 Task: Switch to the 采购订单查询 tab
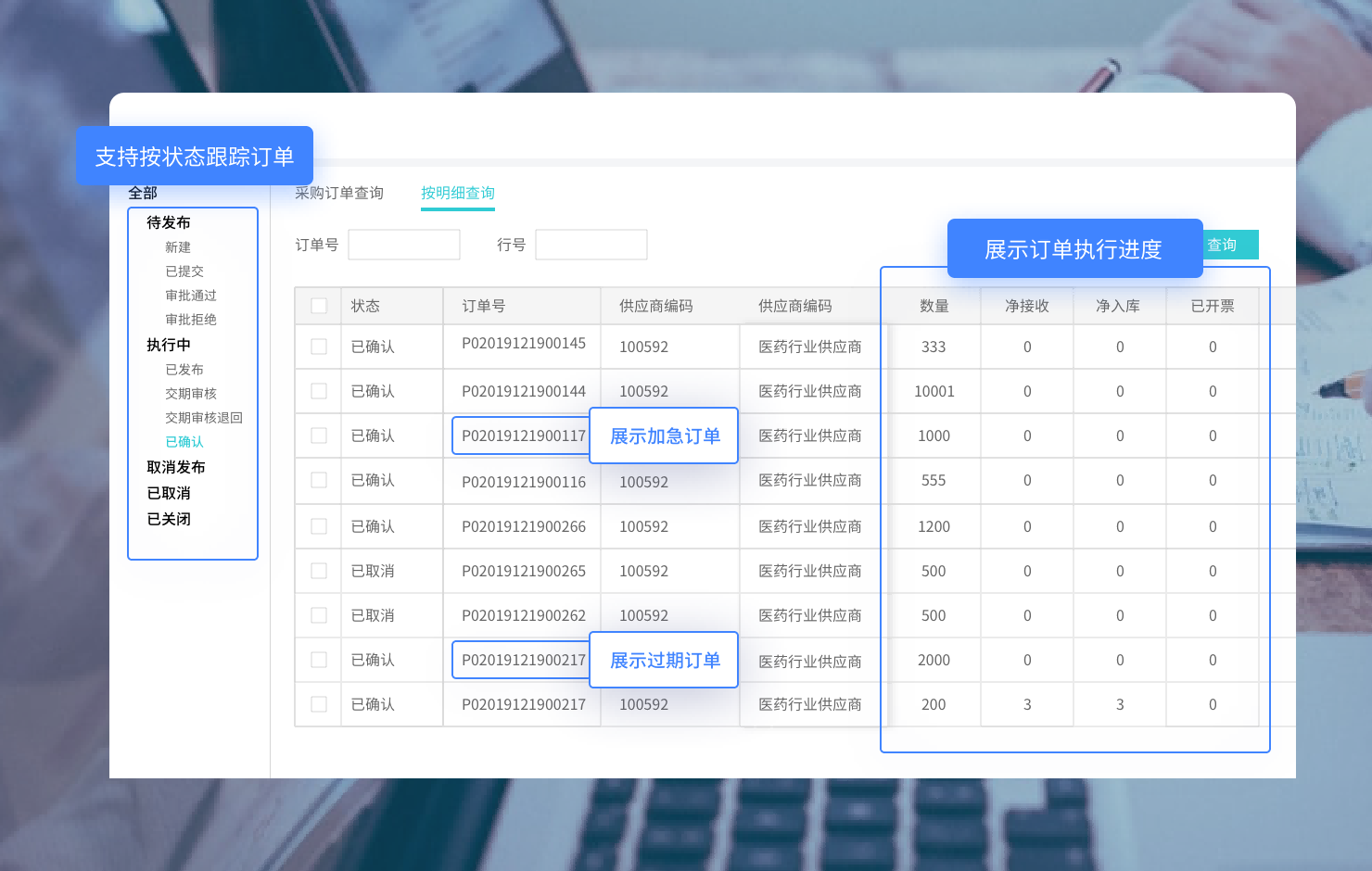(x=339, y=193)
